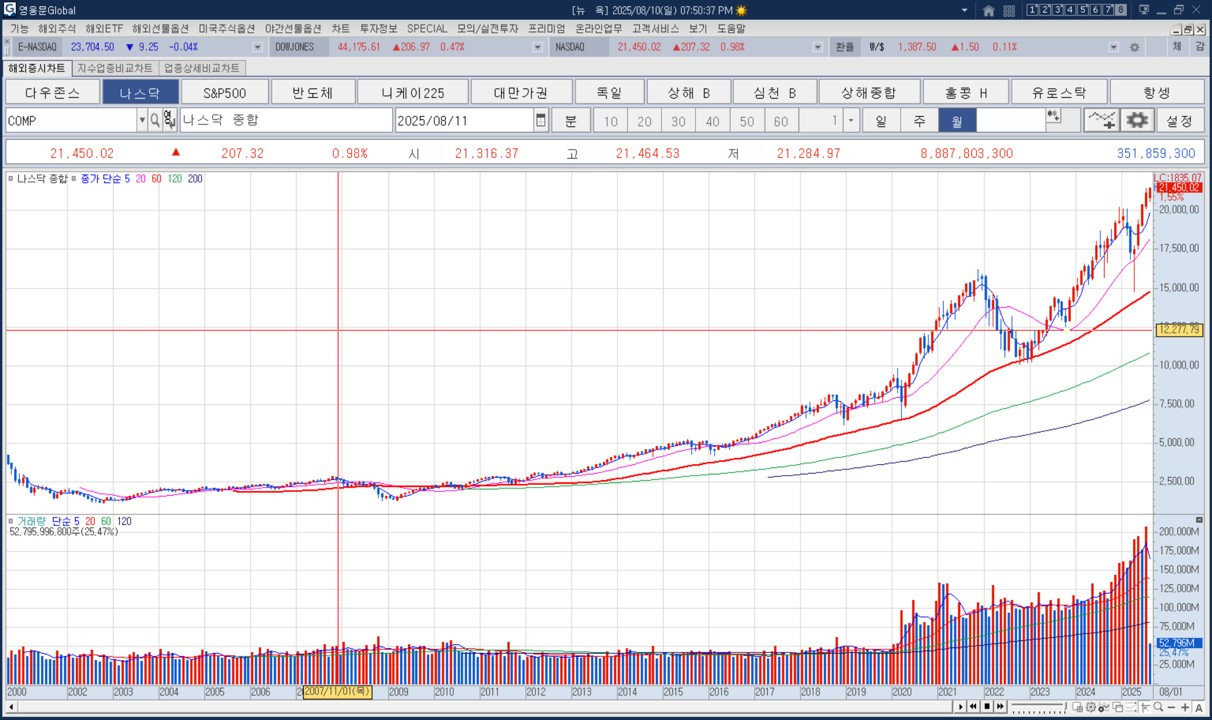The height and width of the screenshot is (720, 1212).
Task: Select the 일 daily period toggle
Action: click(x=881, y=120)
